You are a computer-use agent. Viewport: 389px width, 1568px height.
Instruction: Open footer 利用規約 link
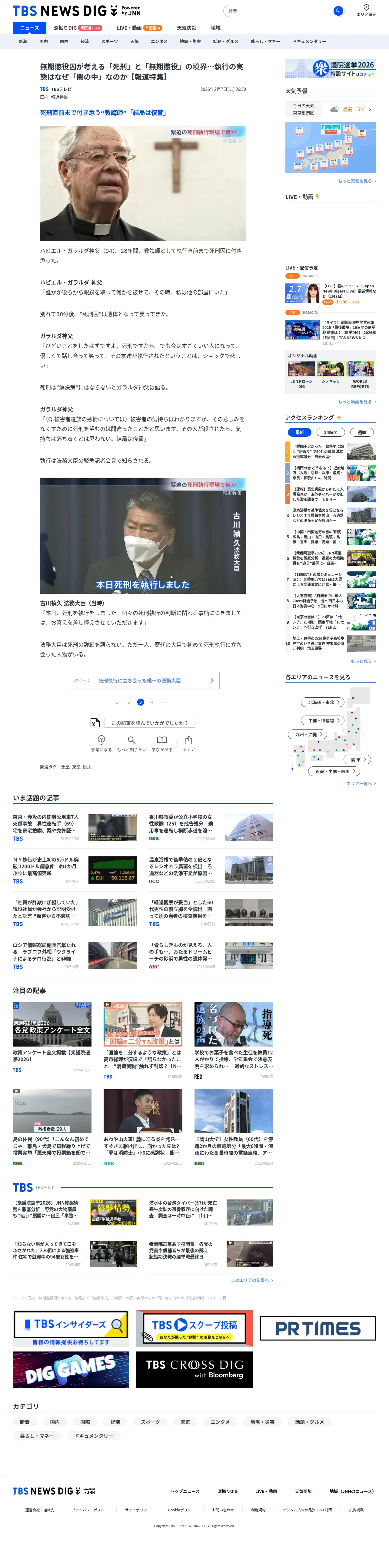pyautogui.click(x=258, y=1510)
